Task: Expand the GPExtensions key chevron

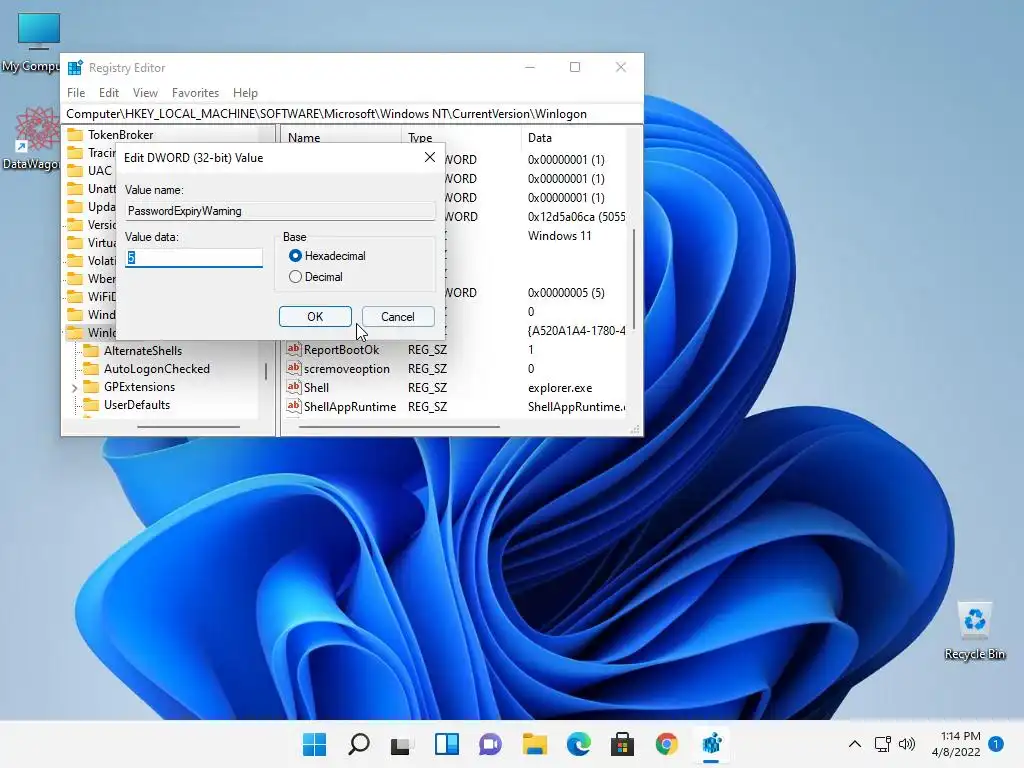Action: click(74, 387)
